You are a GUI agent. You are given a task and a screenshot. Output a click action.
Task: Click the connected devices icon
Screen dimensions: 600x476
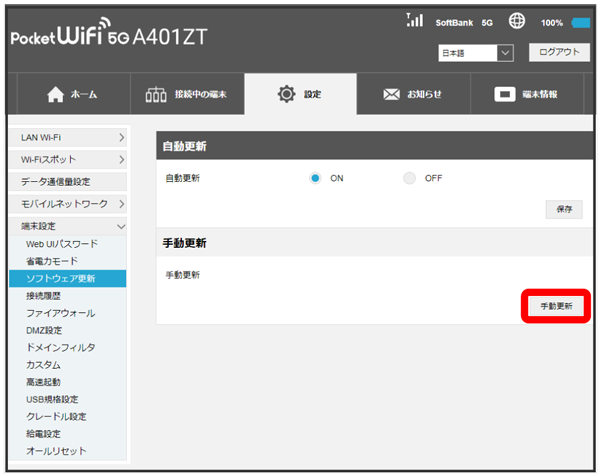pos(157,94)
